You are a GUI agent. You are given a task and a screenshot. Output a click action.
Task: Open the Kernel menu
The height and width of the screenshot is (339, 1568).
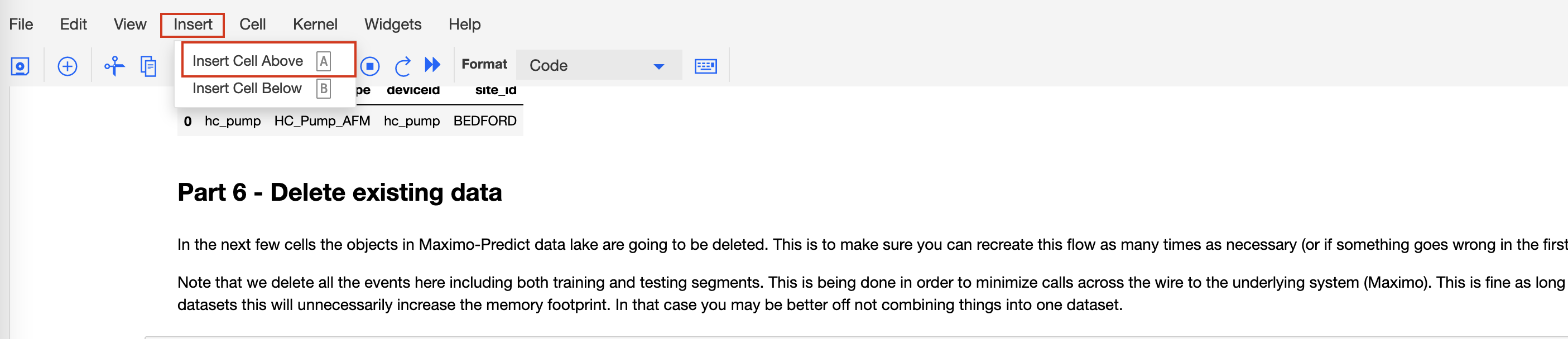click(x=315, y=25)
